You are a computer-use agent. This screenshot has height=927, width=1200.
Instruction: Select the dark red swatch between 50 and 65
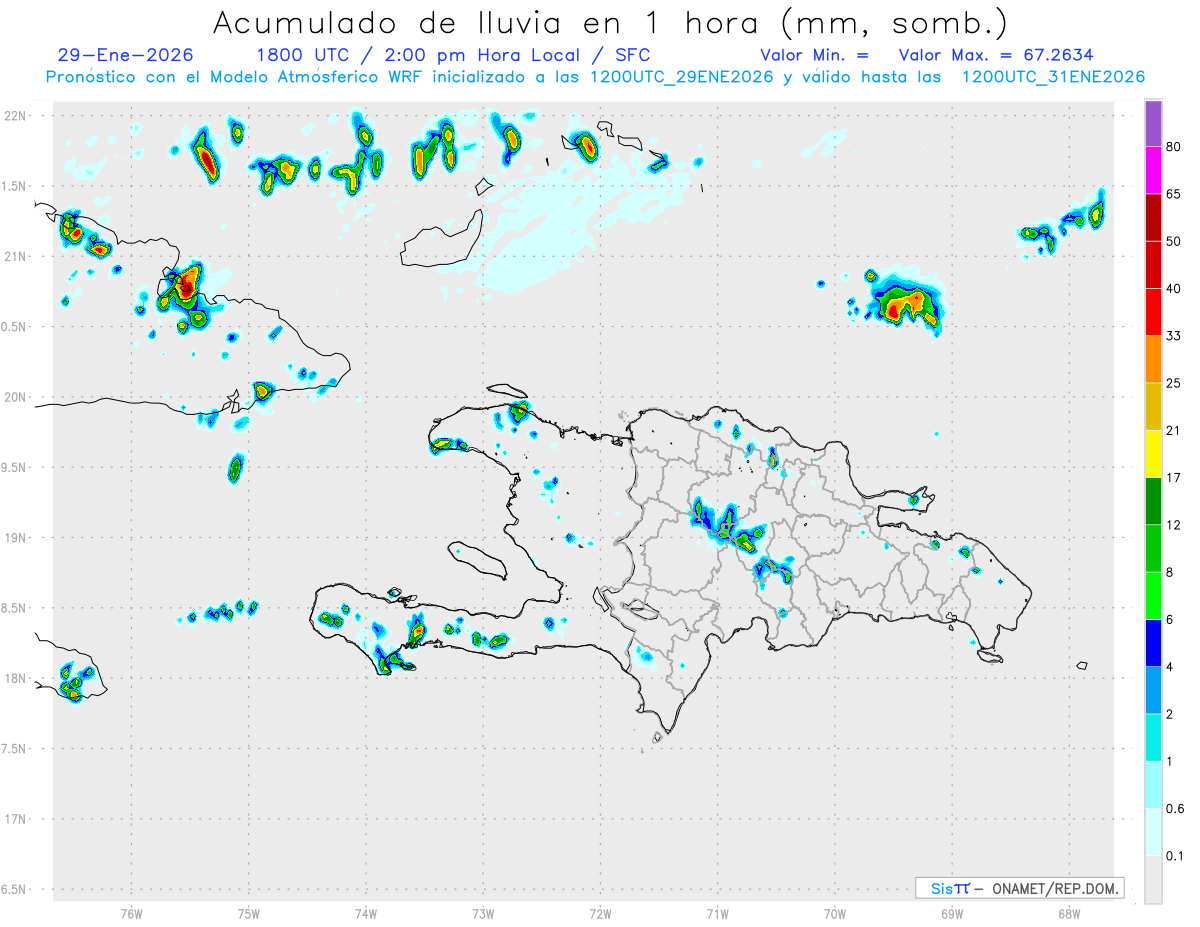pyautogui.click(x=1153, y=218)
